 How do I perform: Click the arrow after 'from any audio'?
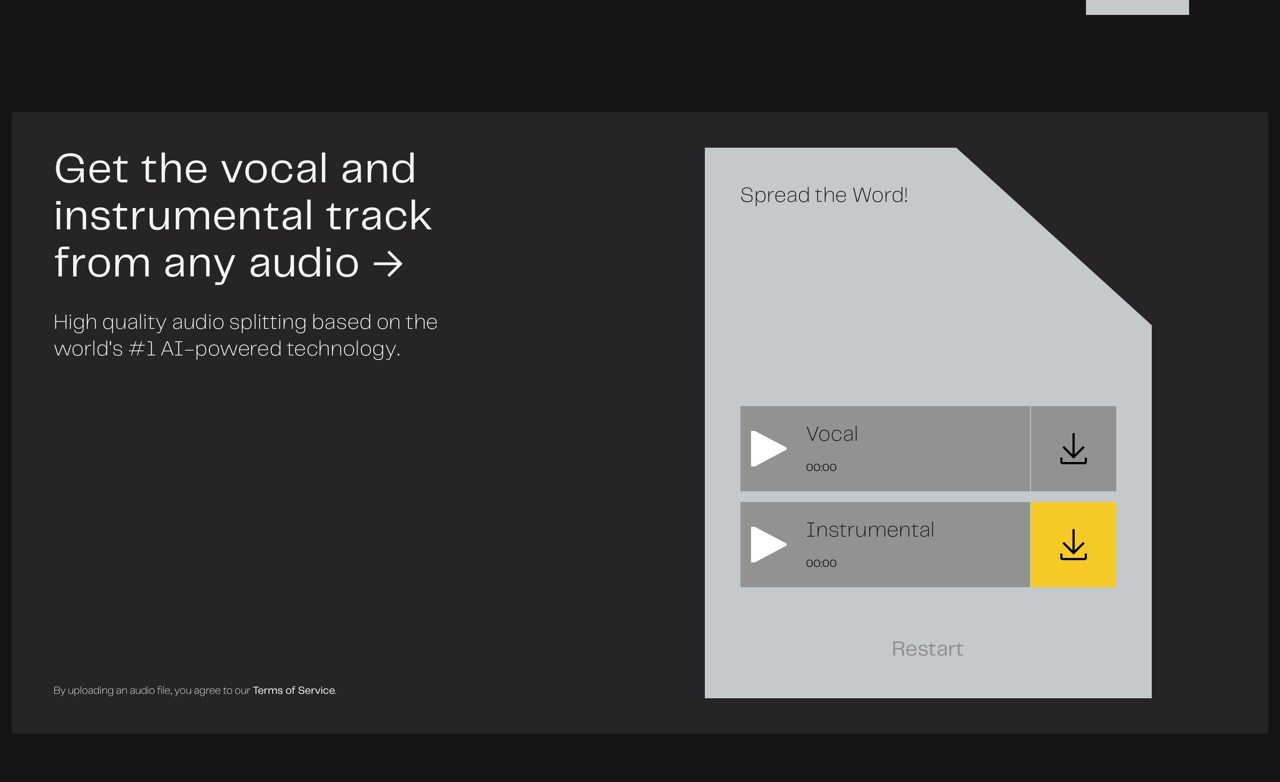(388, 264)
